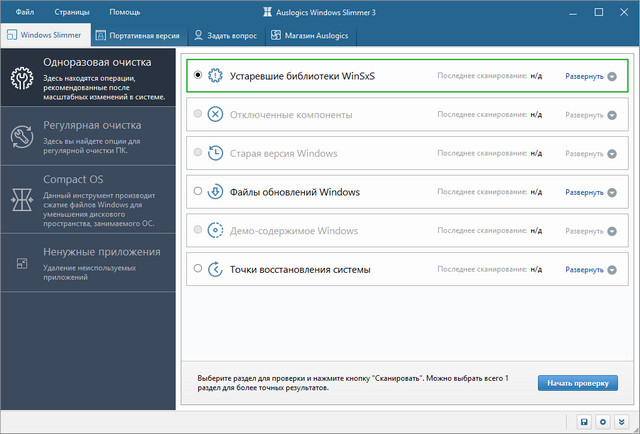This screenshot has height=434, width=640.
Task: Select the Устаревшие библиотеки WinSxS radio button
Action: [x=198, y=75]
